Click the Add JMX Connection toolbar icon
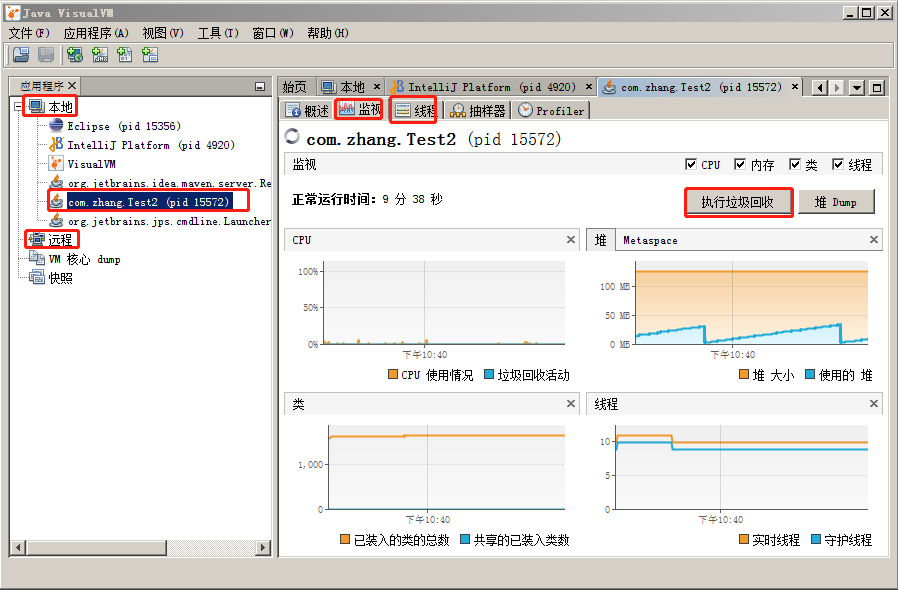Viewport: 898px width, 590px height. (100, 55)
